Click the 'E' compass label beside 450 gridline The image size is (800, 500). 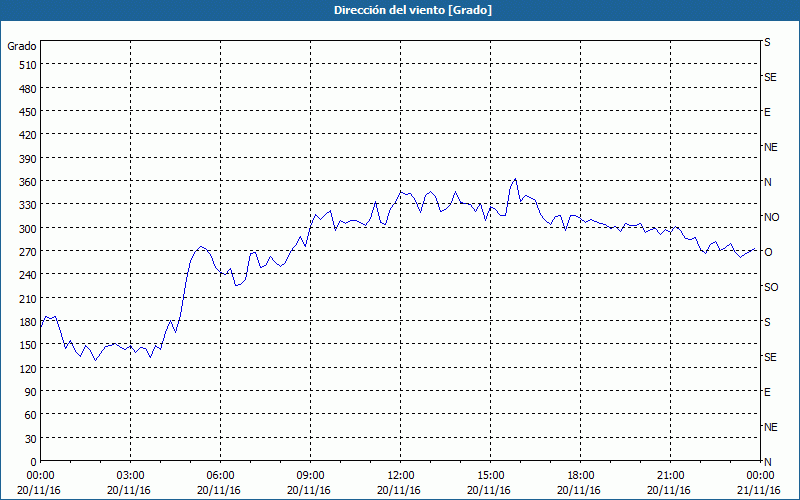coord(767,112)
